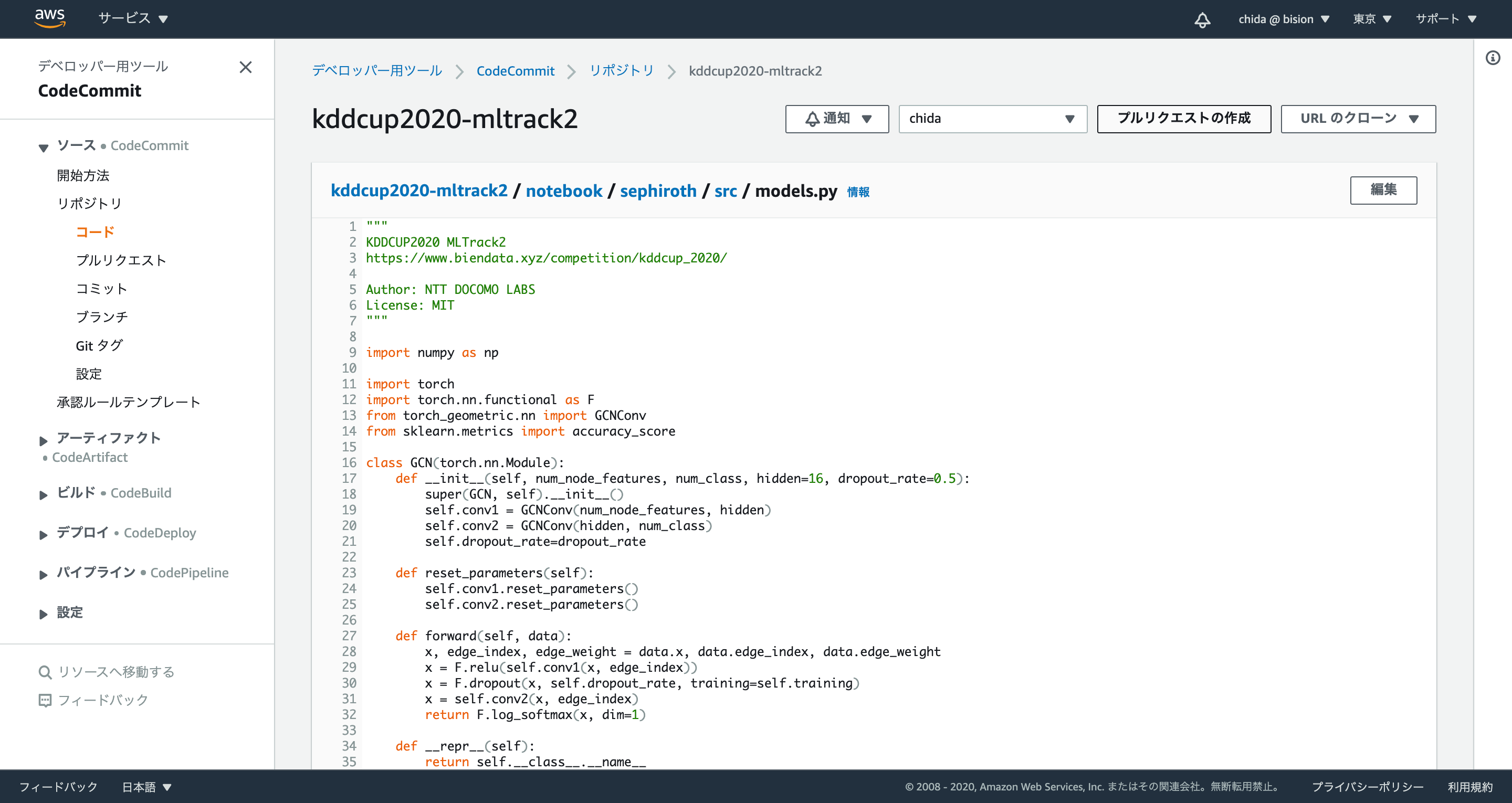Screen dimensions: 1512x803
Task: Close the CodeCommit side navigation panel
Action: point(245,68)
